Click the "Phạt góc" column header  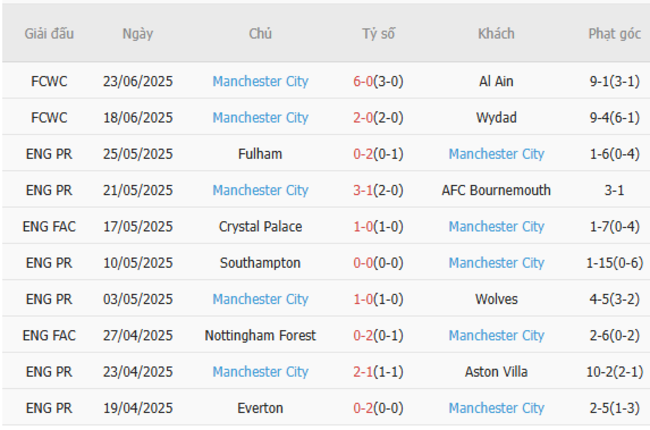(614, 34)
